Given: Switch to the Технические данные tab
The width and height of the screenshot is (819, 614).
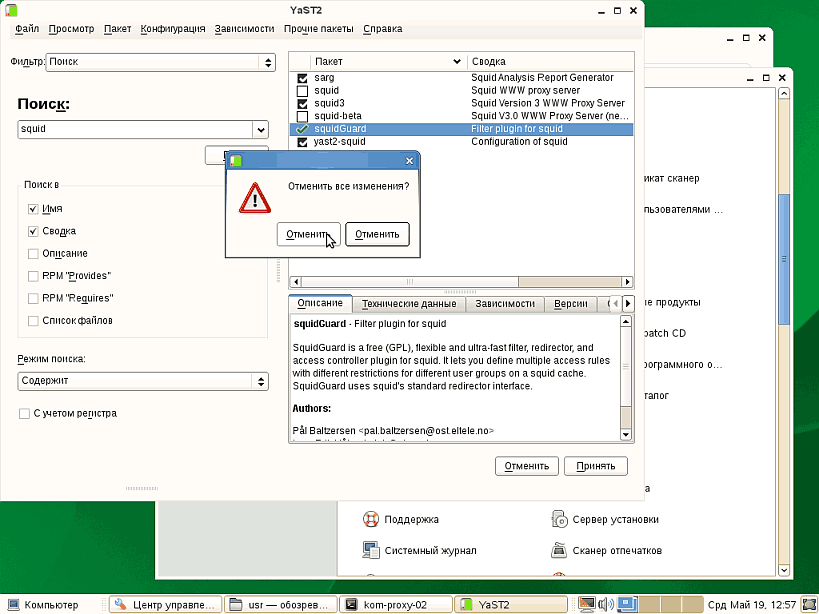Looking at the screenshot, I should tap(409, 304).
